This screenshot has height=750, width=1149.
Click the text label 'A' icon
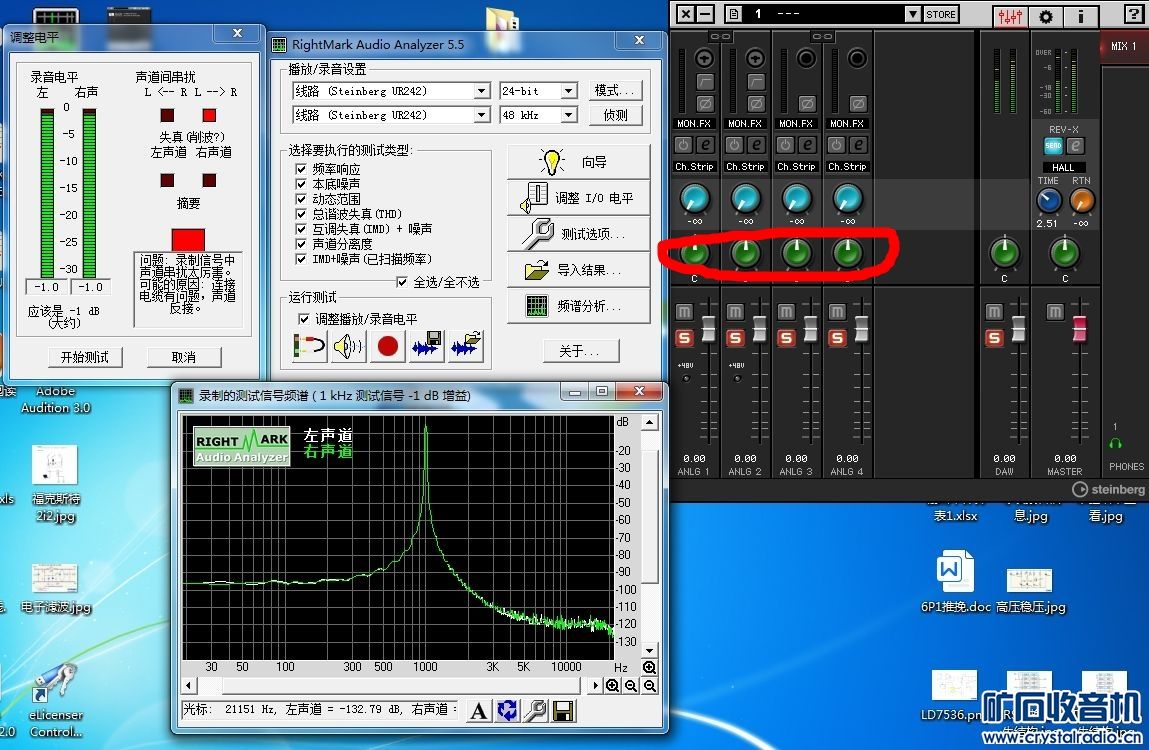[479, 711]
